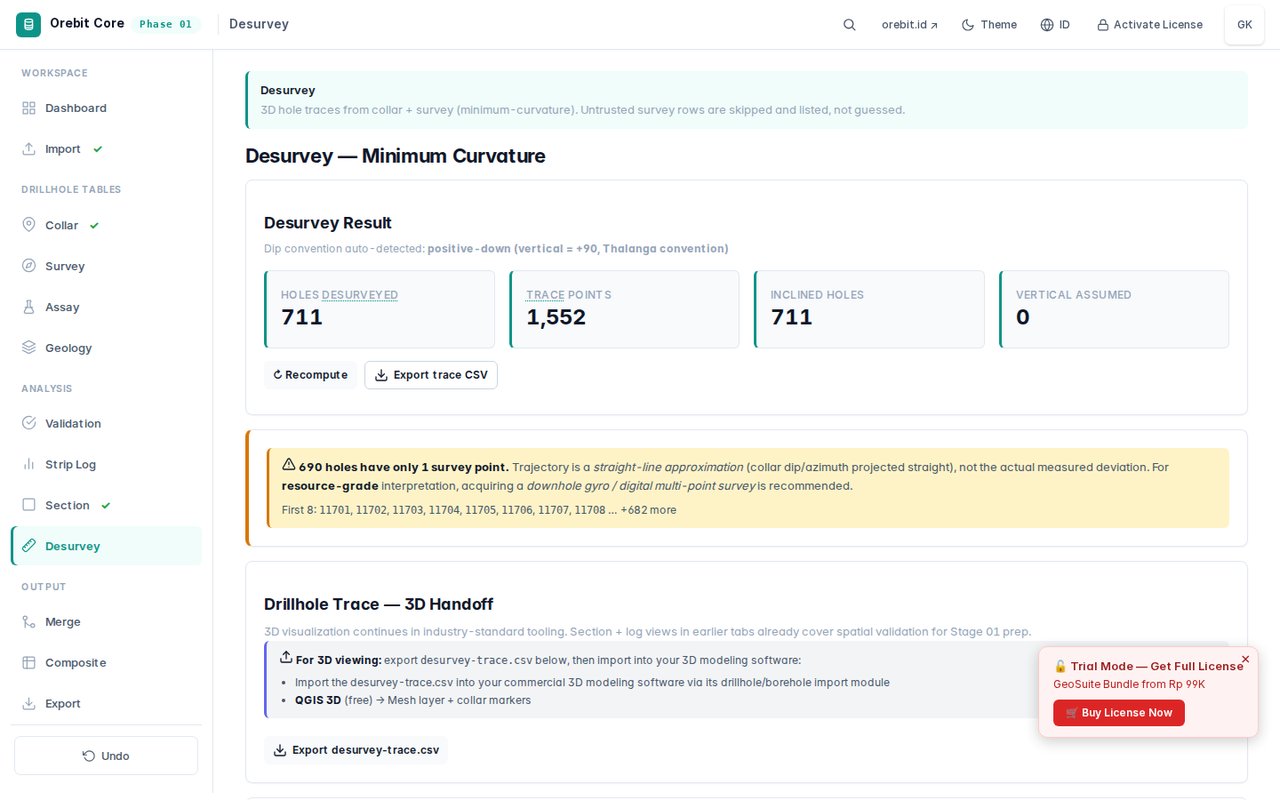Toggle dark mode with the Theme button
The height and width of the screenshot is (800, 1280).
989,25
